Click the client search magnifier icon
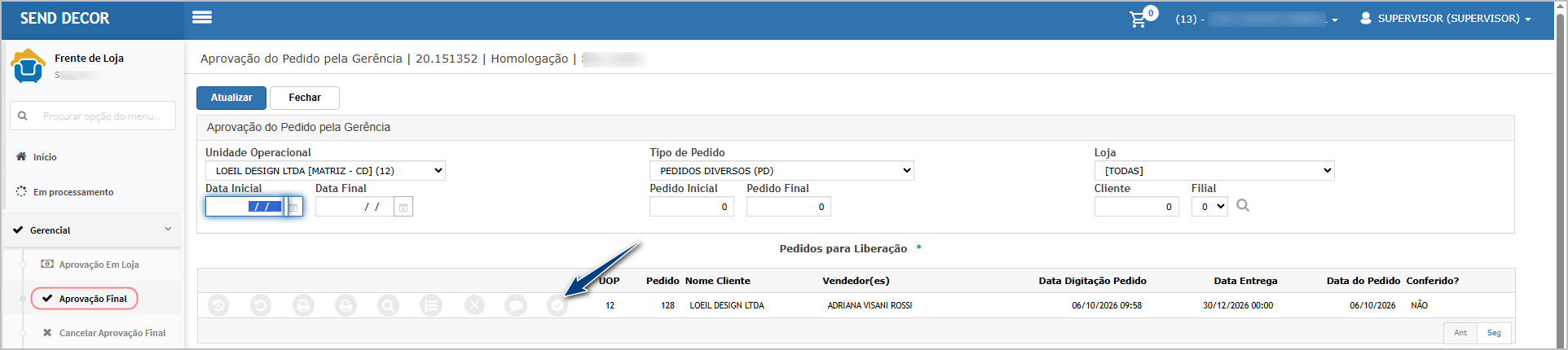The width and height of the screenshot is (1568, 350). tap(1243, 205)
